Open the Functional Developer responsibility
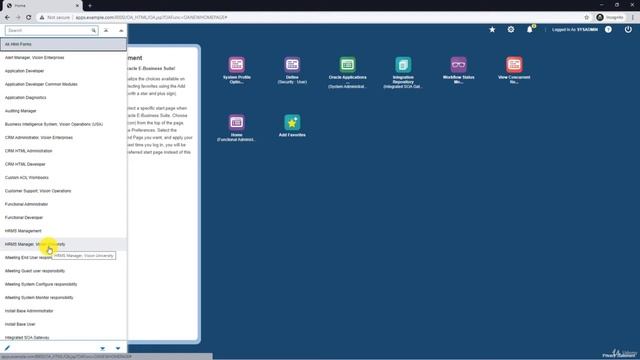The image size is (640, 360). tap(63, 218)
